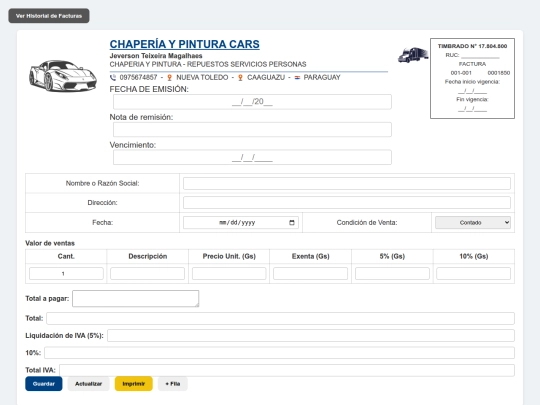Click the Fecha mm/dd/yyyy date input
This screenshot has width=540, height=405.
241,222
